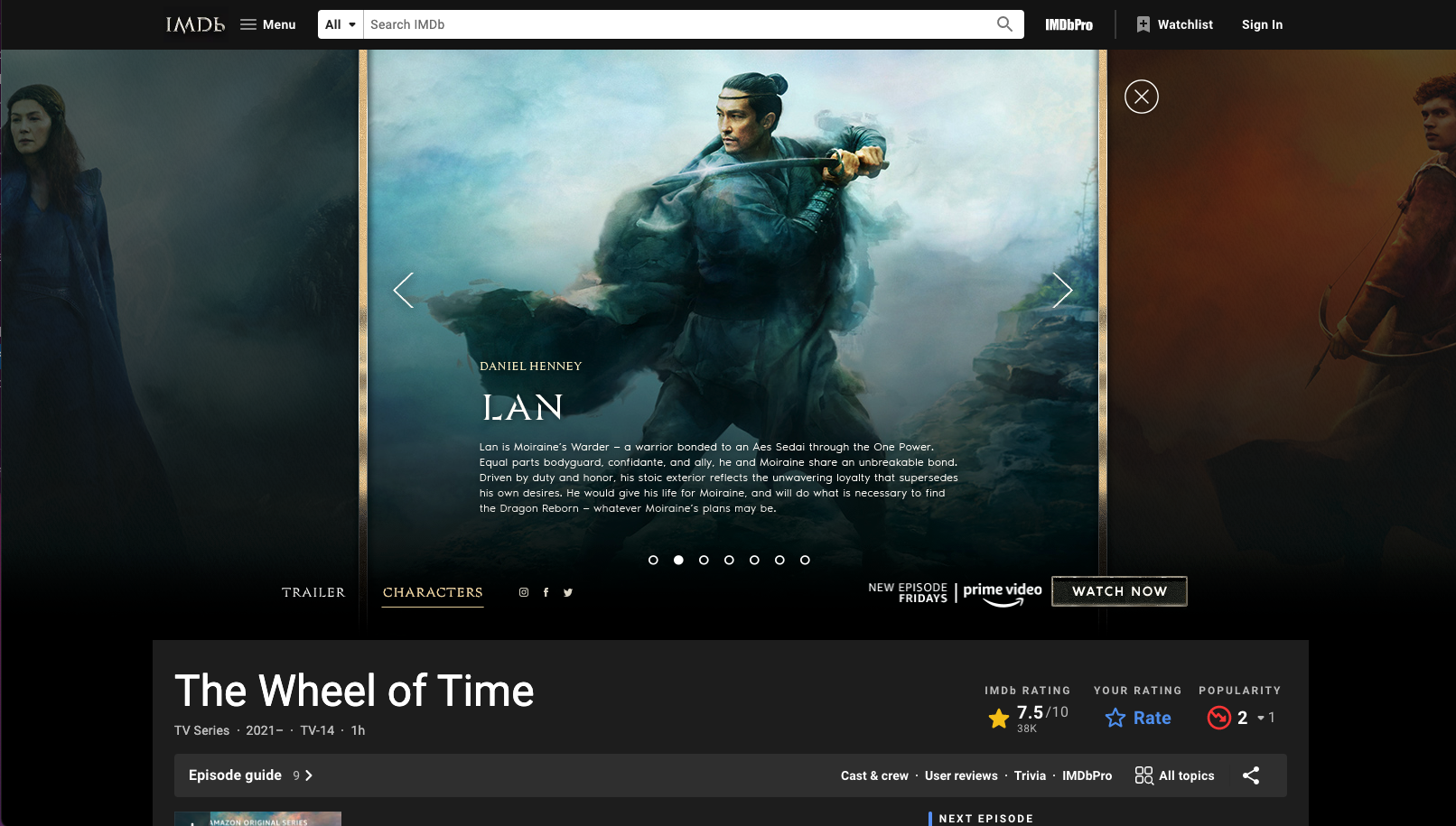The image size is (1456, 826).
Task: Open the Facebook icon link
Action: coord(546,592)
